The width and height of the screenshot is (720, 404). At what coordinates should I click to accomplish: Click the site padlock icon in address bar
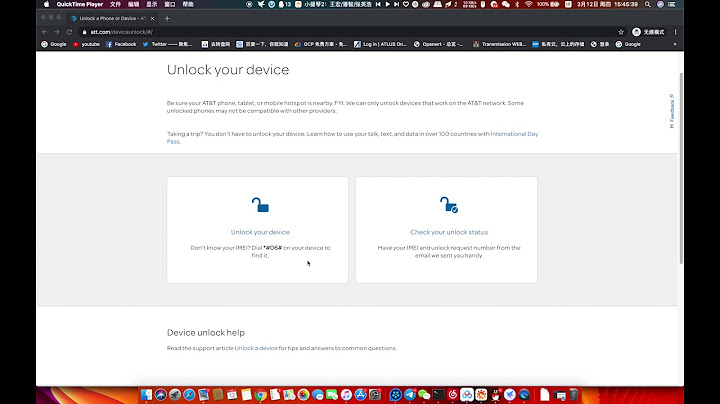pyautogui.click(x=84, y=32)
